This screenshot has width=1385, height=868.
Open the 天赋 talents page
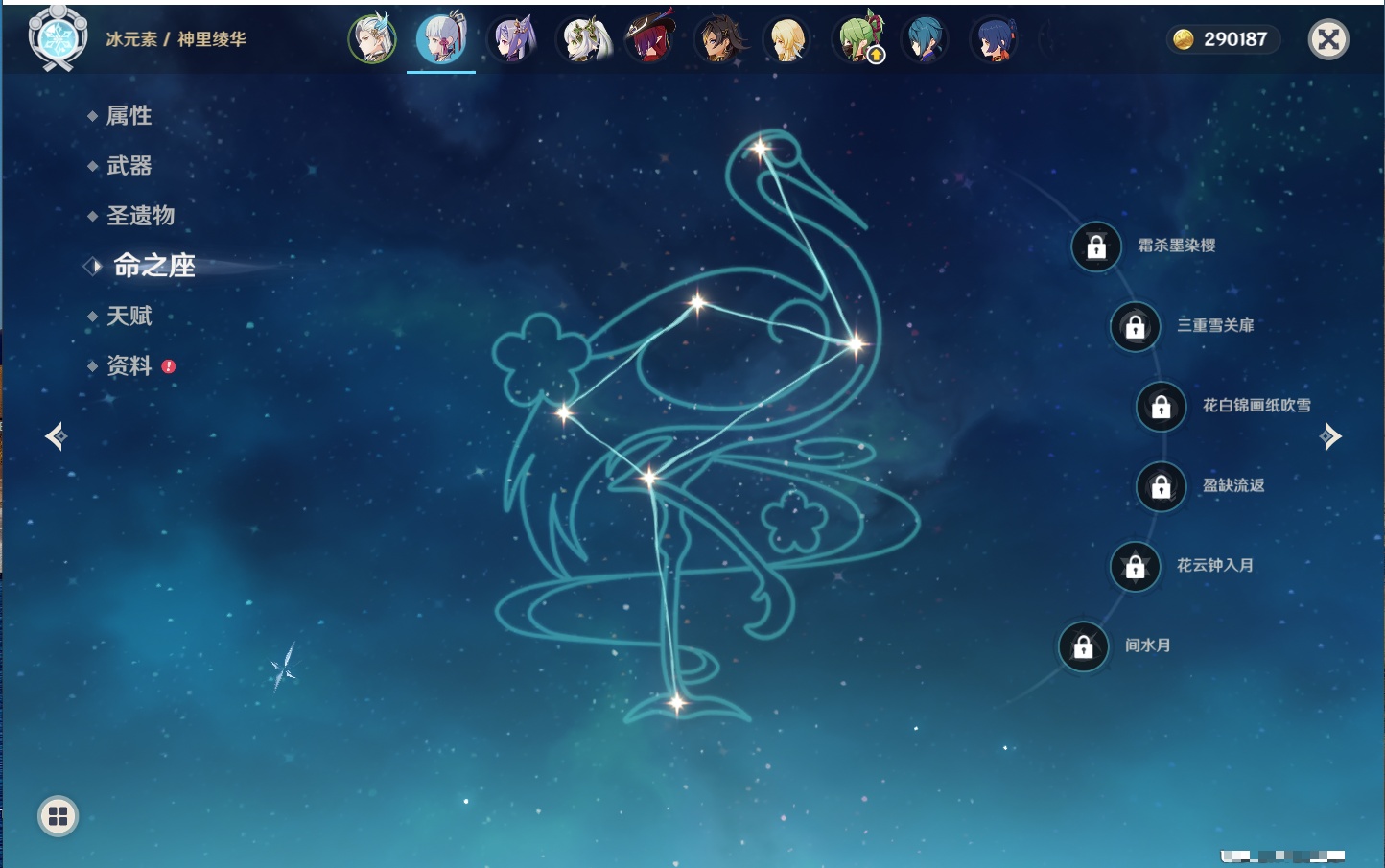tap(129, 316)
